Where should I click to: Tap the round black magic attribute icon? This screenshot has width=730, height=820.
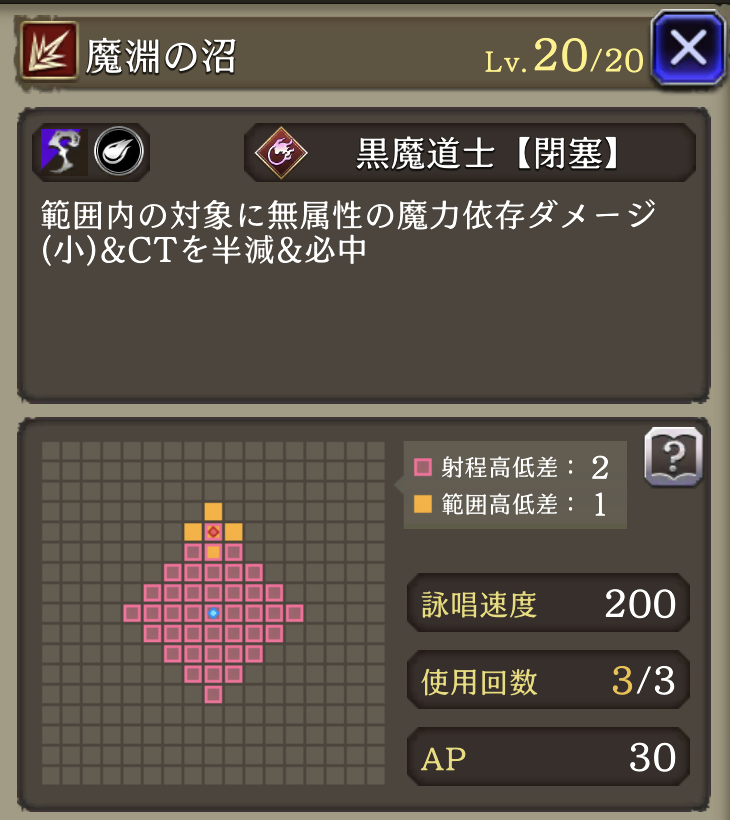pyautogui.click(x=119, y=152)
